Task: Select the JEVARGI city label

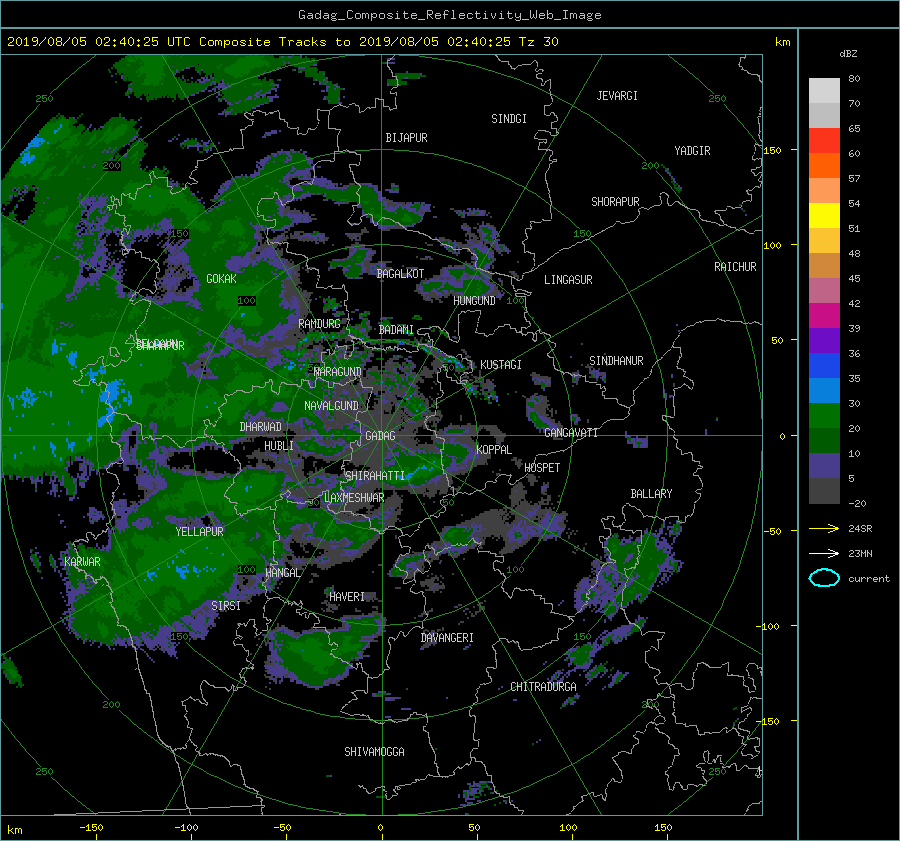Action: coord(617,96)
